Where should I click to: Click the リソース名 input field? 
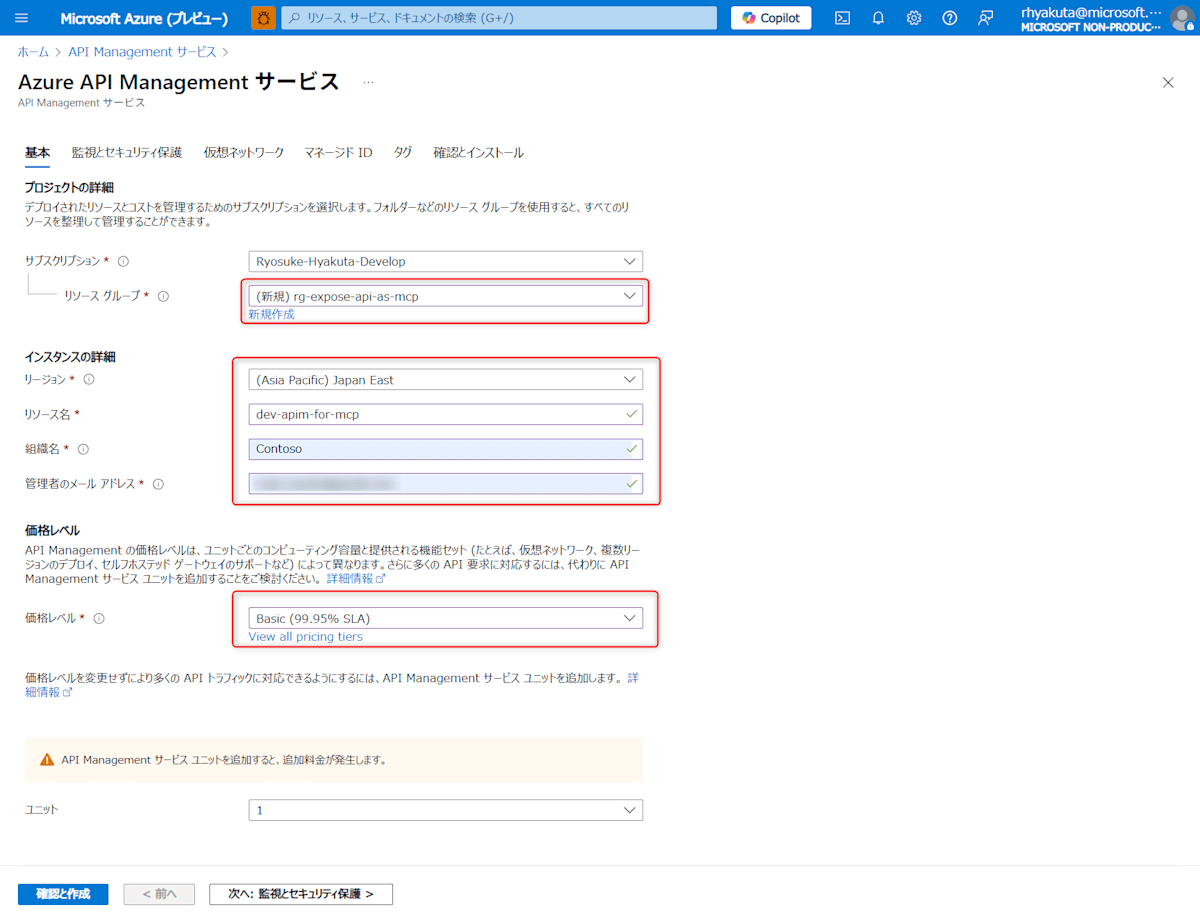coord(446,414)
